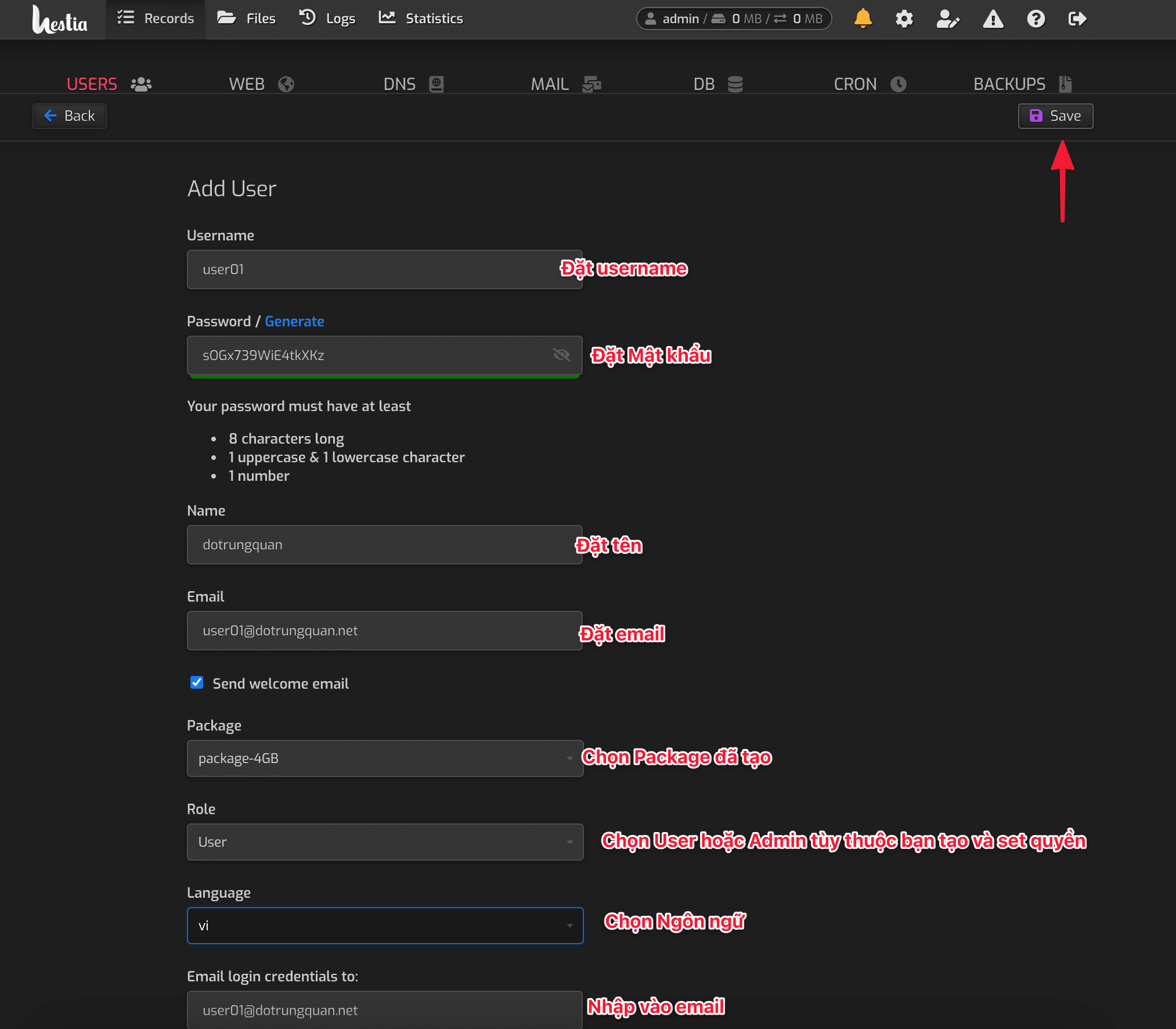Click the Generate password link
Viewport: 1176px width, 1029px height.
click(x=294, y=321)
